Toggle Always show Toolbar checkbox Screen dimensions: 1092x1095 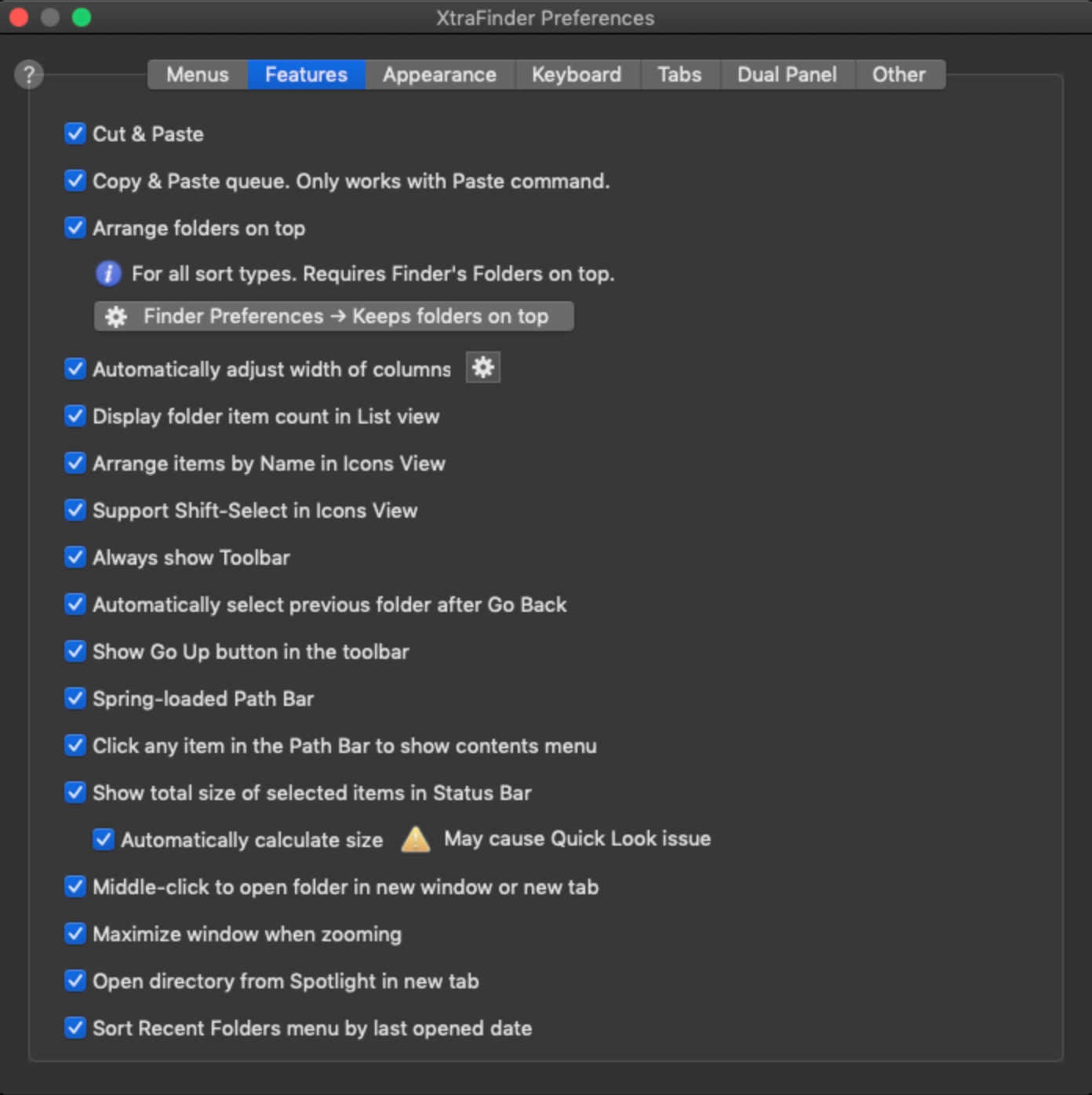75,557
